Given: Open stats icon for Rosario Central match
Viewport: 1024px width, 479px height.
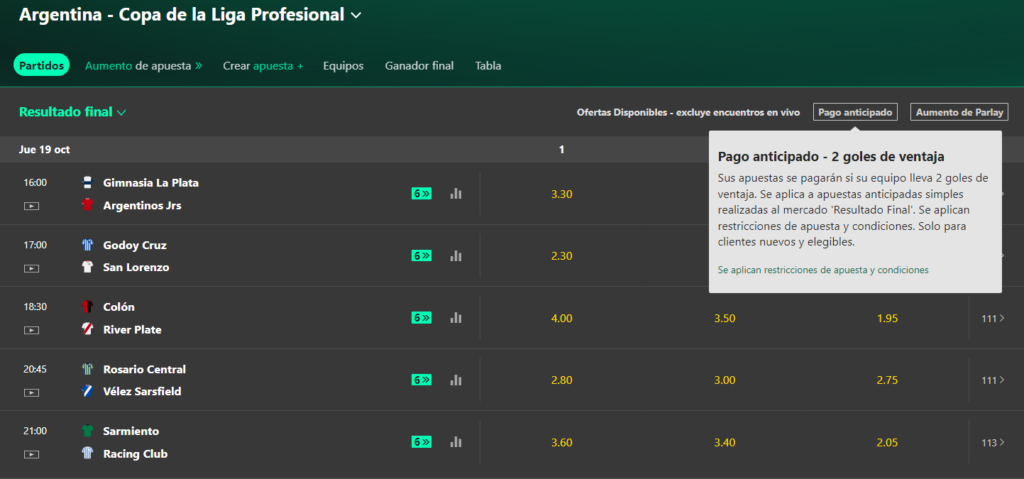Looking at the screenshot, I should [456, 380].
